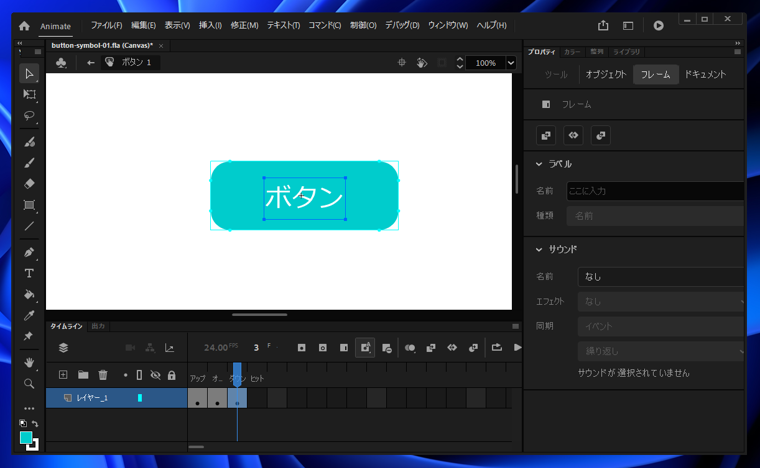This screenshot has height=468, width=760.
Task: Click the Center Stage icon
Action: (401, 62)
